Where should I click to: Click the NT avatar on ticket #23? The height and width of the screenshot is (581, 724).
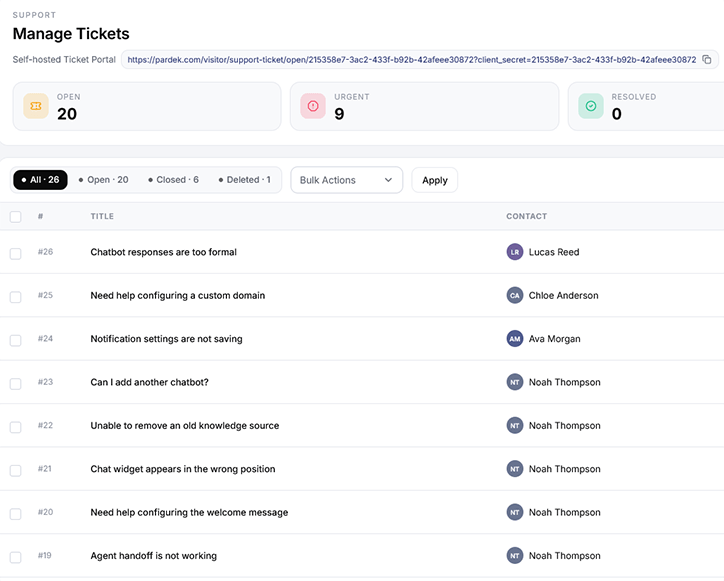pos(515,382)
